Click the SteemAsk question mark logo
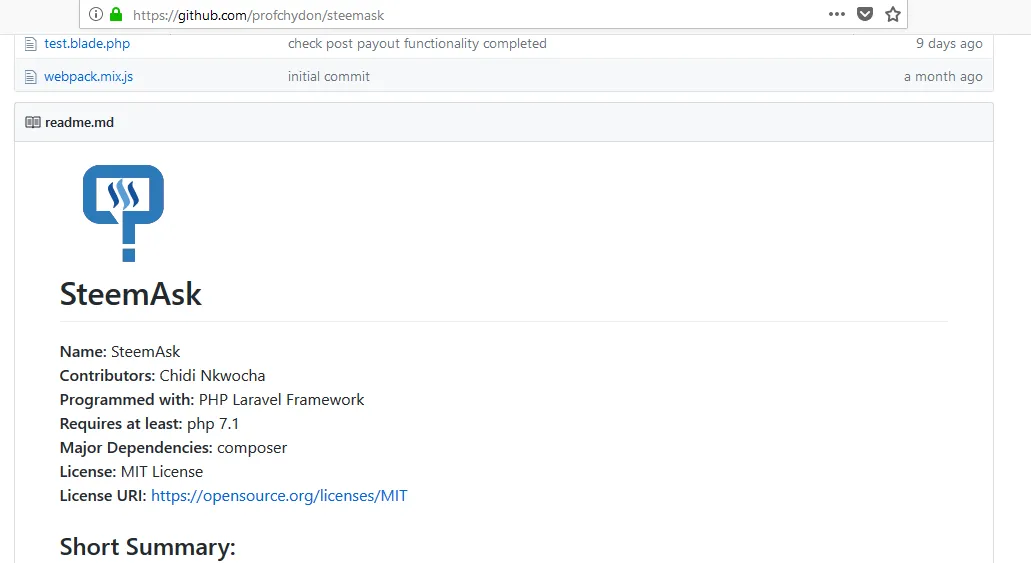Viewport: 1031px width, 563px height. pyautogui.click(x=124, y=213)
